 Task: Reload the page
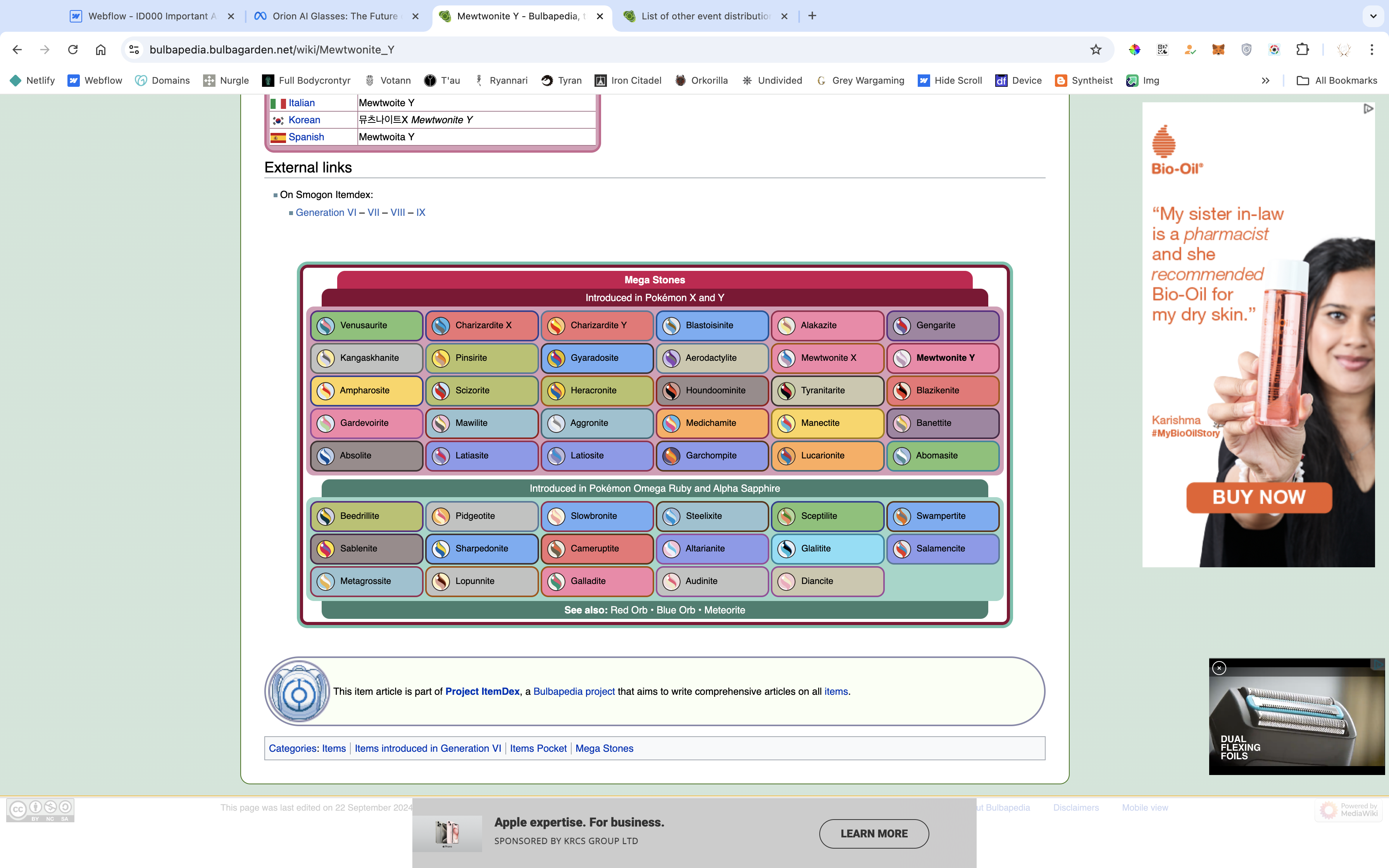(73, 49)
